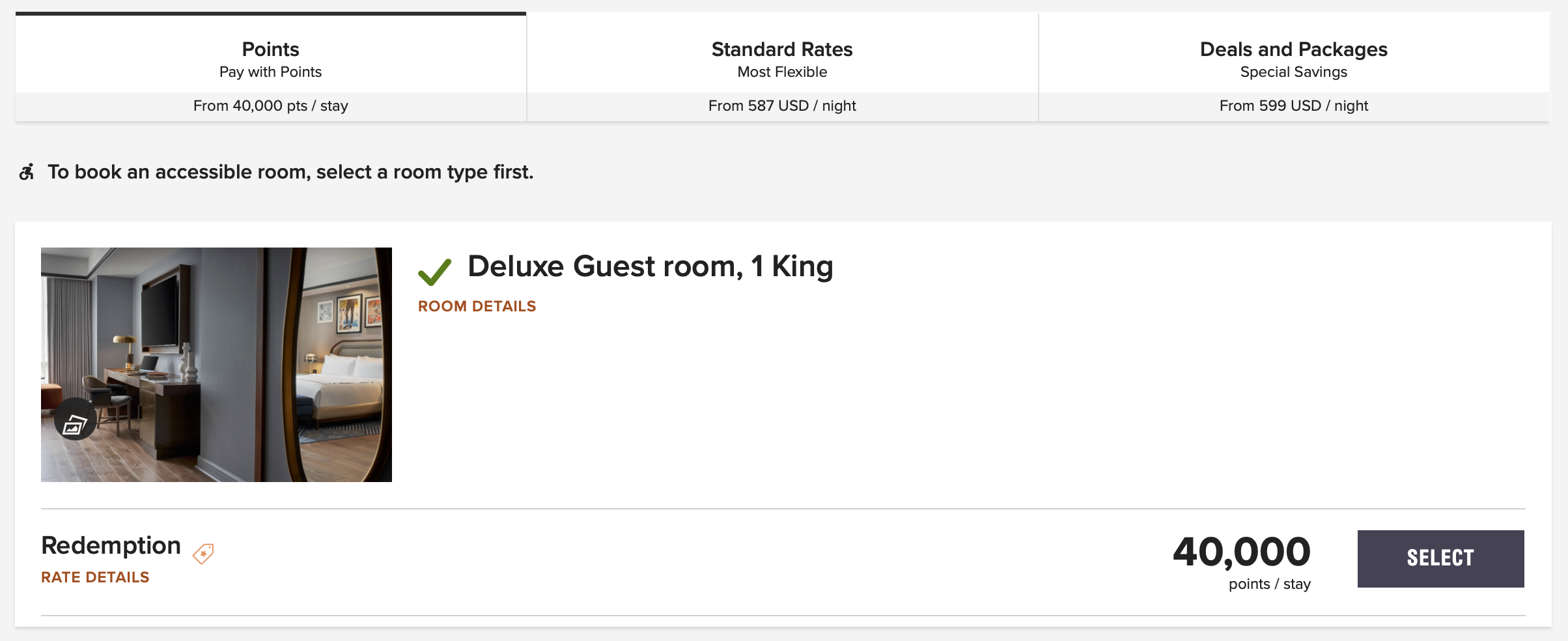The height and width of the screenshot is (641, 1568).
Task: Click the wheelchair accessibility icon
Action: click(27, 172)
